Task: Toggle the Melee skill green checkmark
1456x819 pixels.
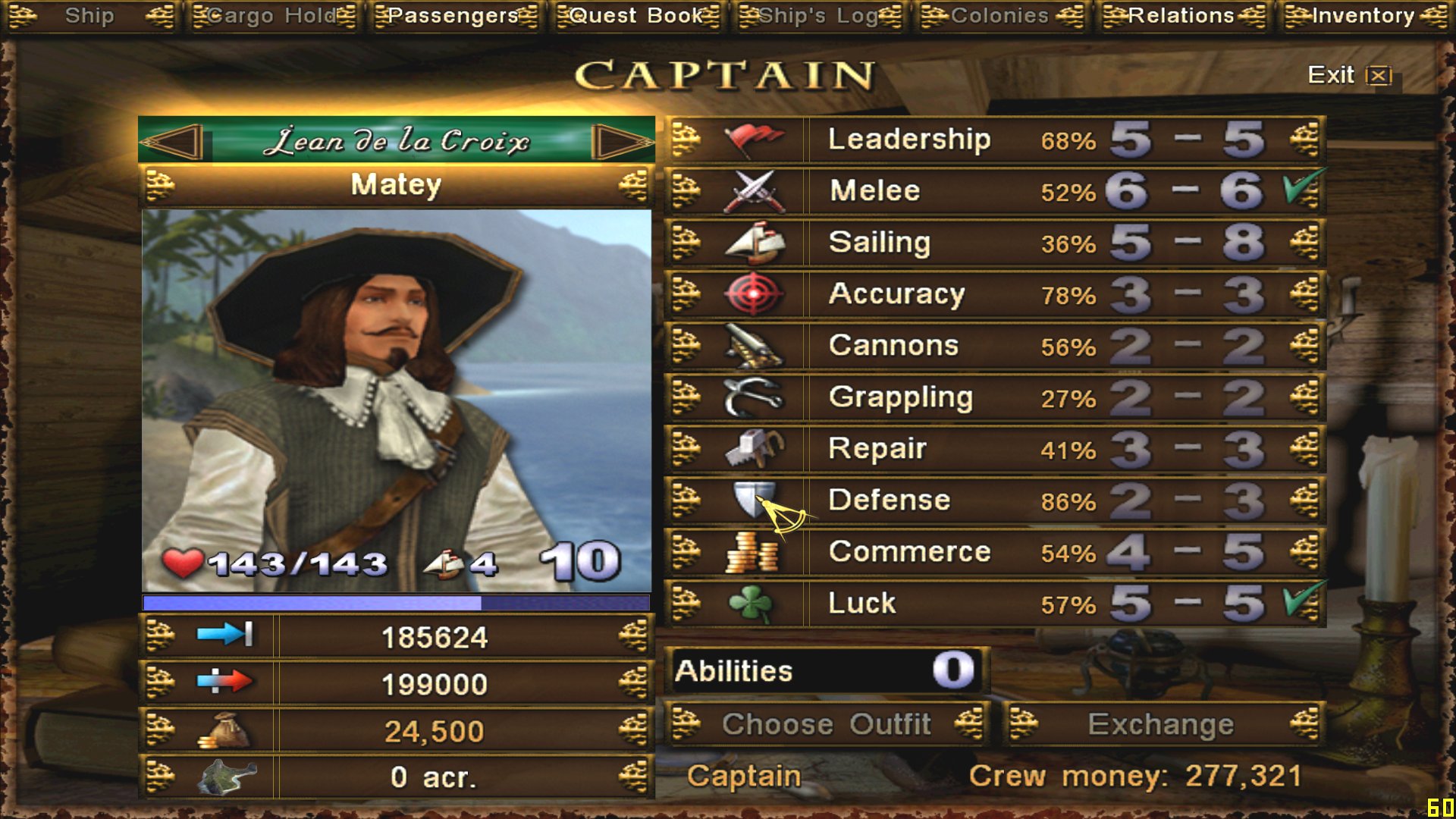Action: [1303, 190]
